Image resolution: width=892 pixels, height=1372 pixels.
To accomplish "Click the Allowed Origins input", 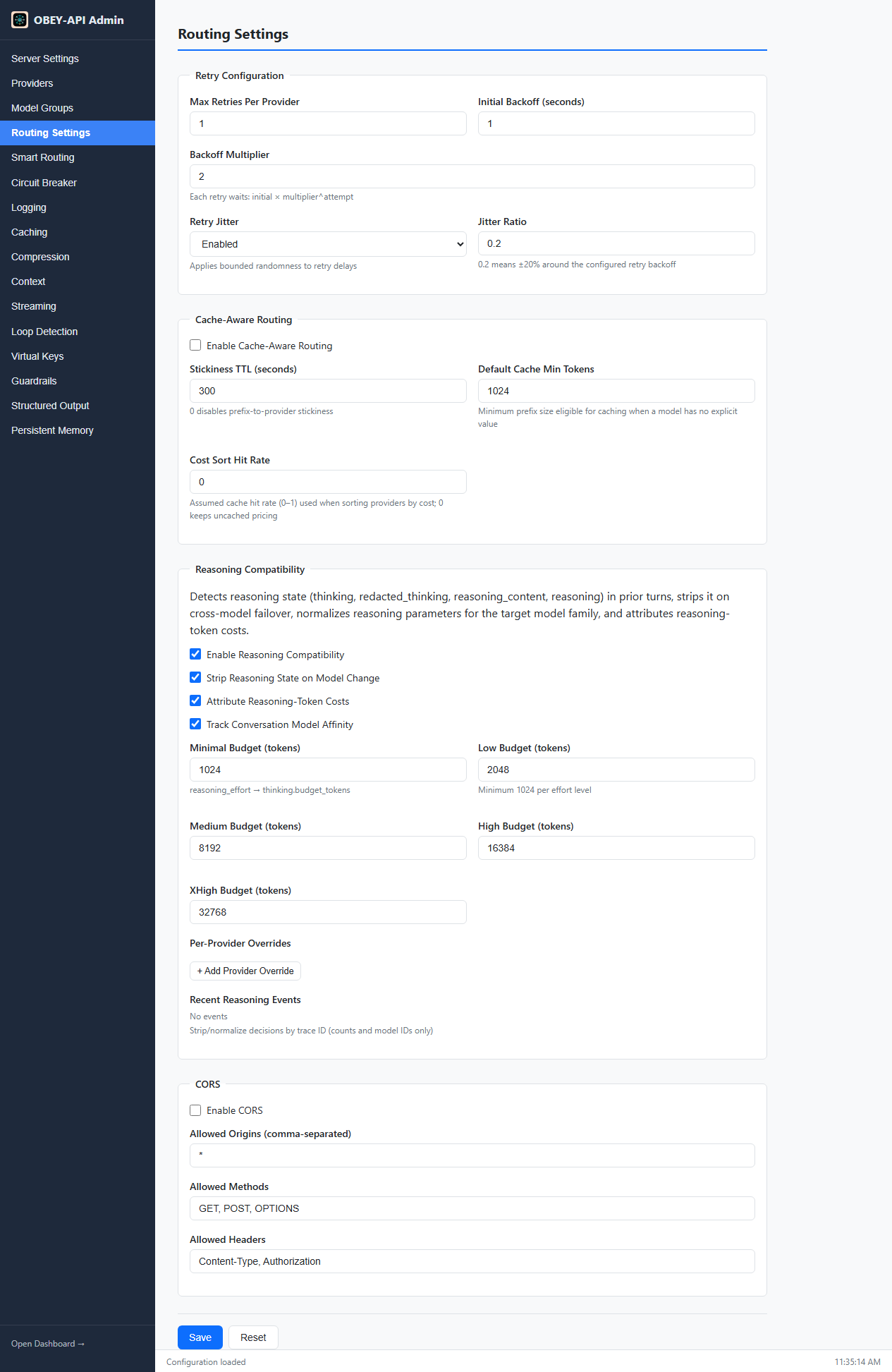I will pyautogui.click(x=472, y=1155).
